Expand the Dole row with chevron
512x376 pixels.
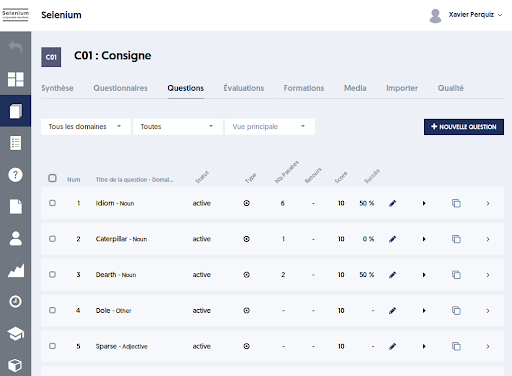tap(488, 311)
